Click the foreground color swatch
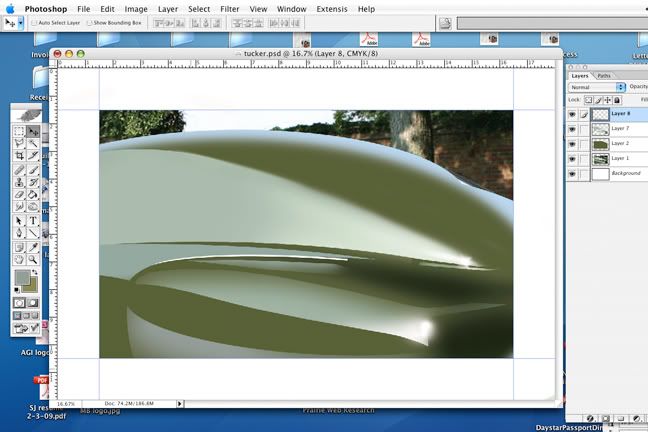The height and width of the screenshot is (432, 648). pos(22,277)
